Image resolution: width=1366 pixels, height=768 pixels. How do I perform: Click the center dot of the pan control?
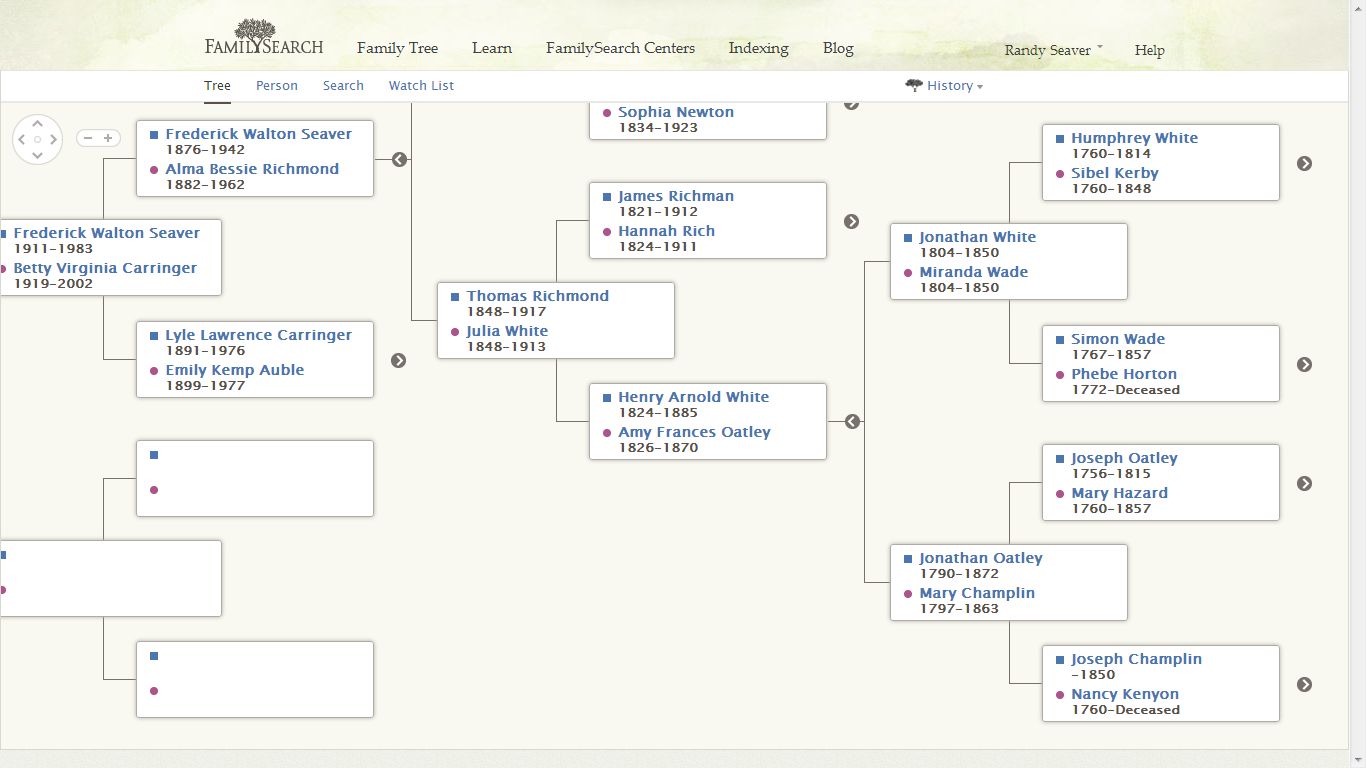pyautogui.click(x=37, y=140)
